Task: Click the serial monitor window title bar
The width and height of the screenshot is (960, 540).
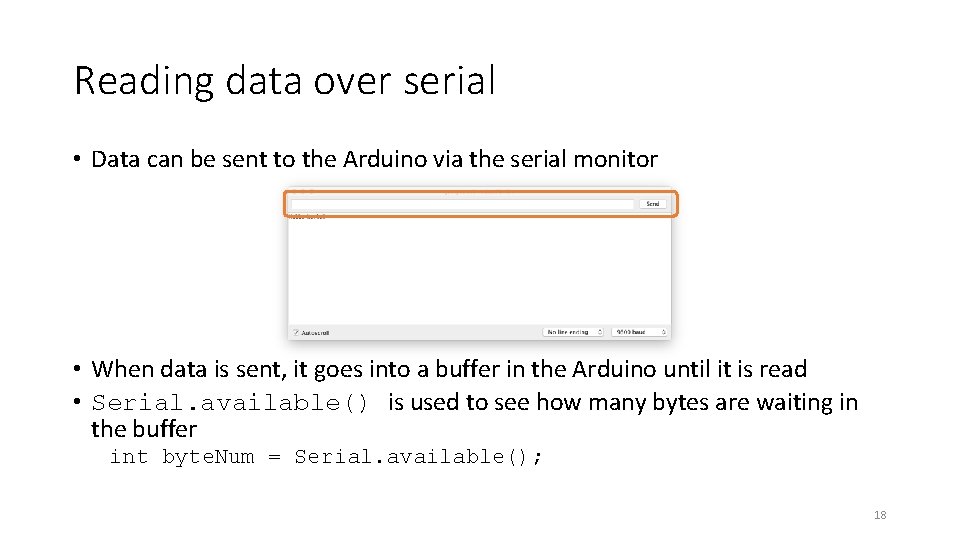Action: tap(479, 190)
